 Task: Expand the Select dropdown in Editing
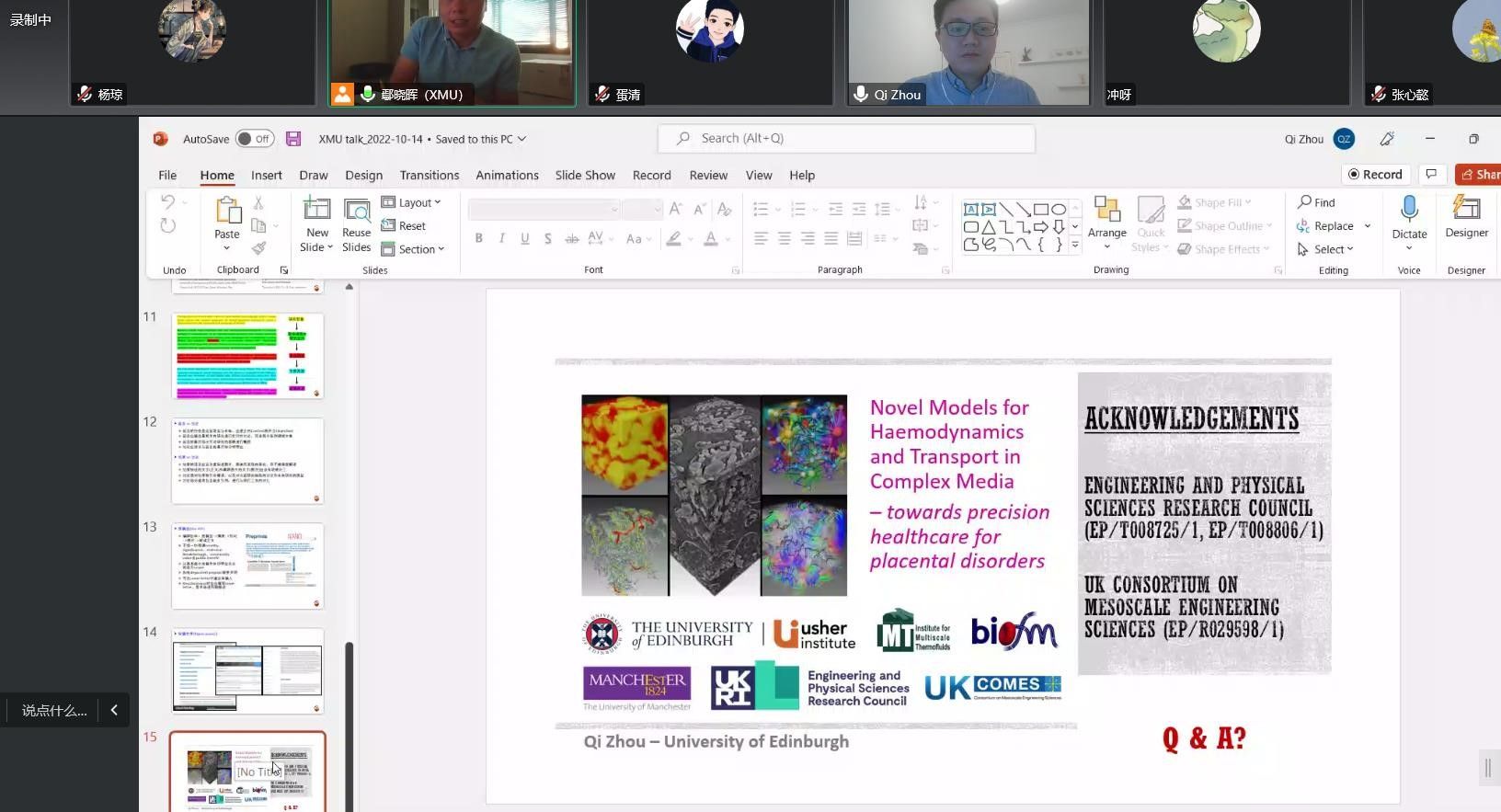pyautogui.click(x=1326, y=249)
